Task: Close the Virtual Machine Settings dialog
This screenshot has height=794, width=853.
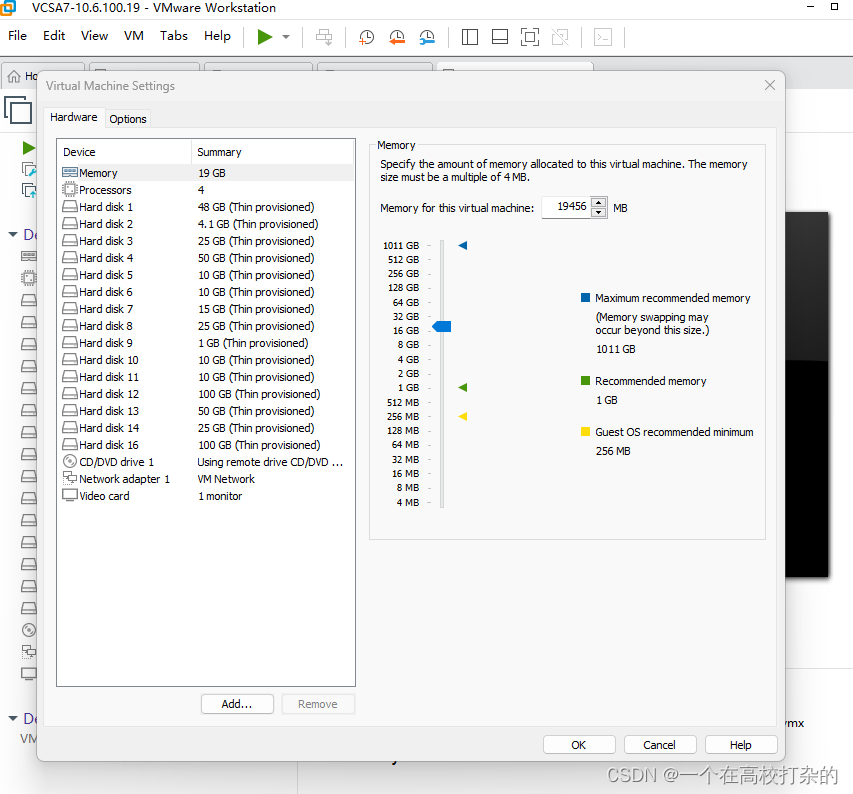Action: click(770, 85)
